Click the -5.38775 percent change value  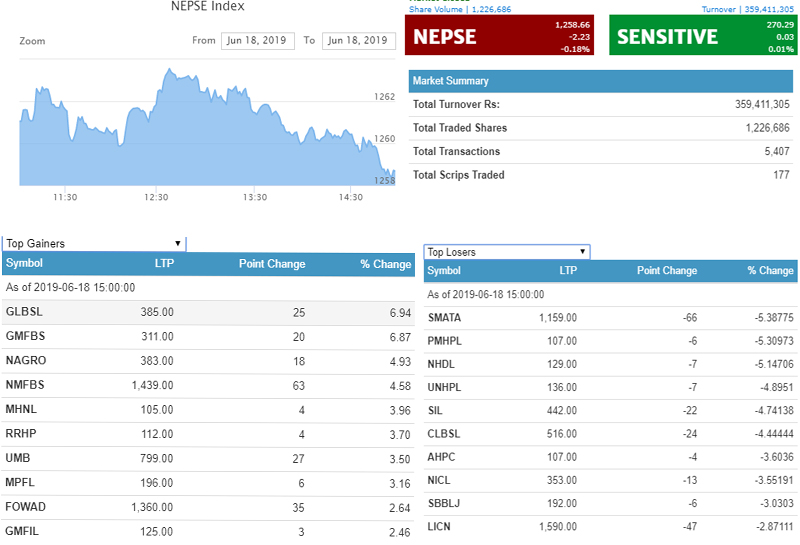point(774,318)
